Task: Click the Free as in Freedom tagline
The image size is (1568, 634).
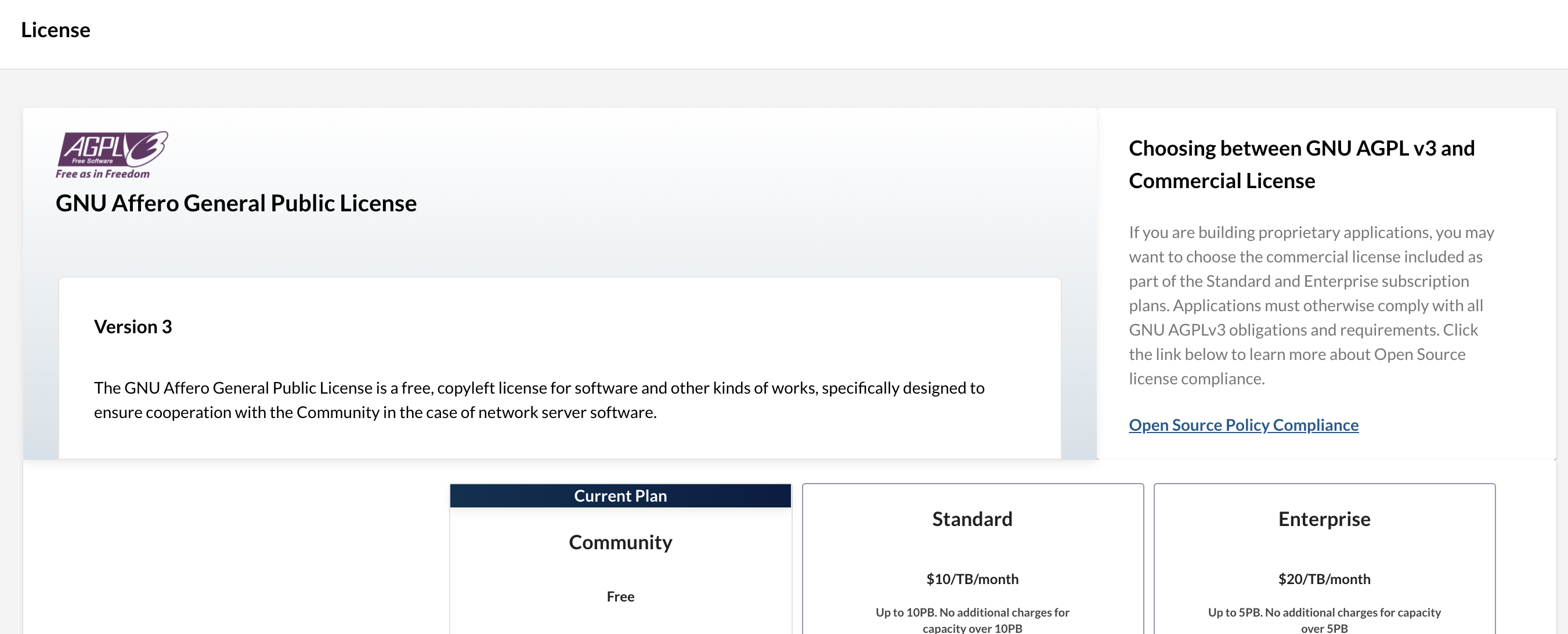Action: tap(102, 174)
